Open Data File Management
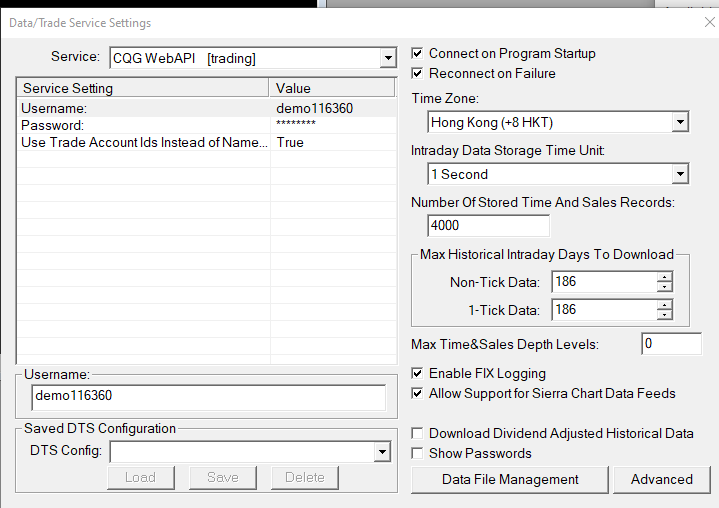Screen dimensions: 719x508 click(510, 480)
